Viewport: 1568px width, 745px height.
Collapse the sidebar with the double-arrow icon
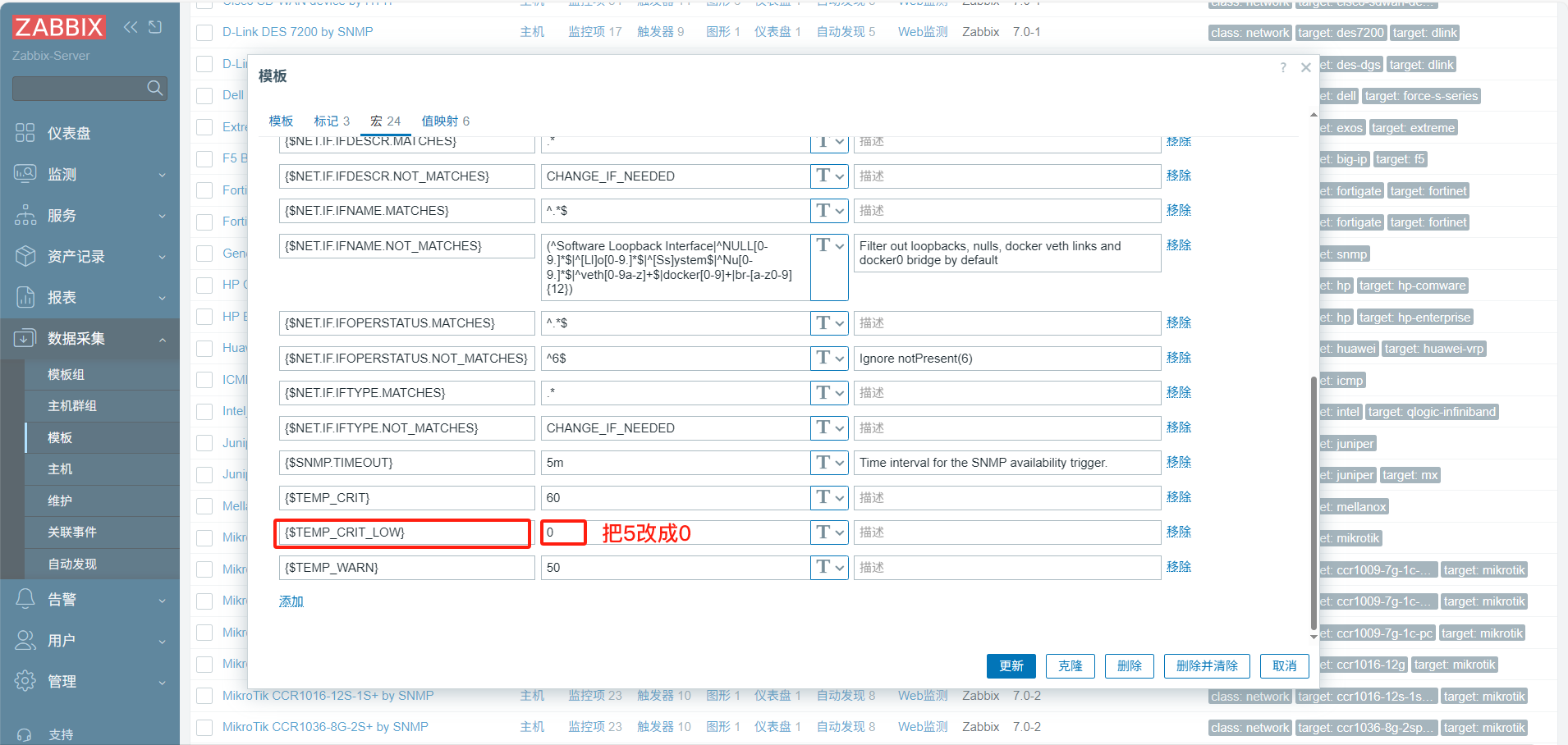131,27
